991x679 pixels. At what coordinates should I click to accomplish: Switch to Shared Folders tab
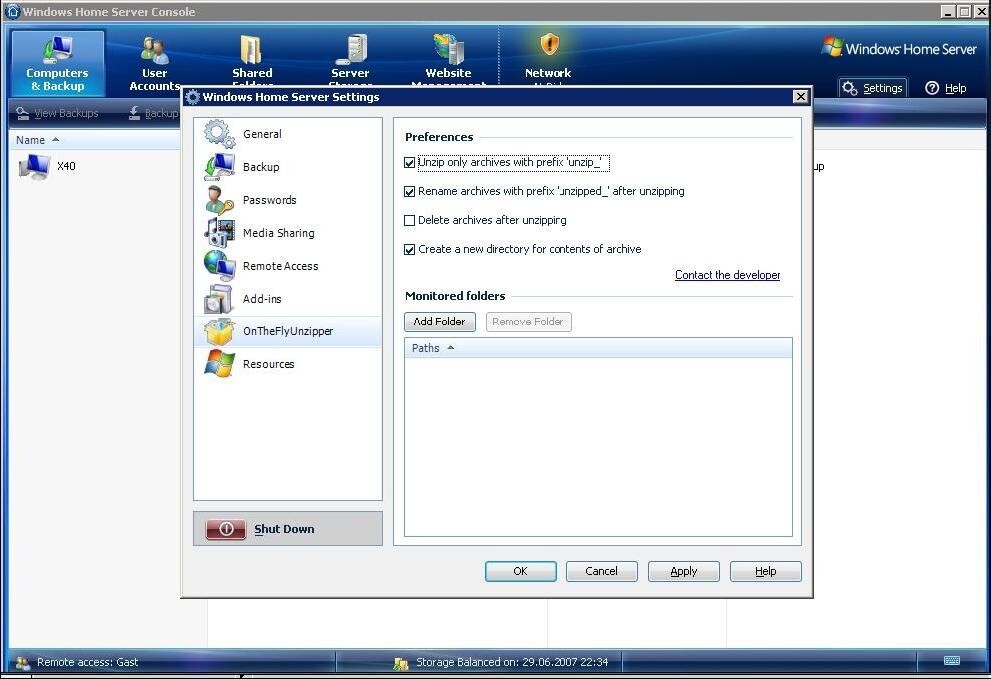pyautogui.click(x=252, y=61)
